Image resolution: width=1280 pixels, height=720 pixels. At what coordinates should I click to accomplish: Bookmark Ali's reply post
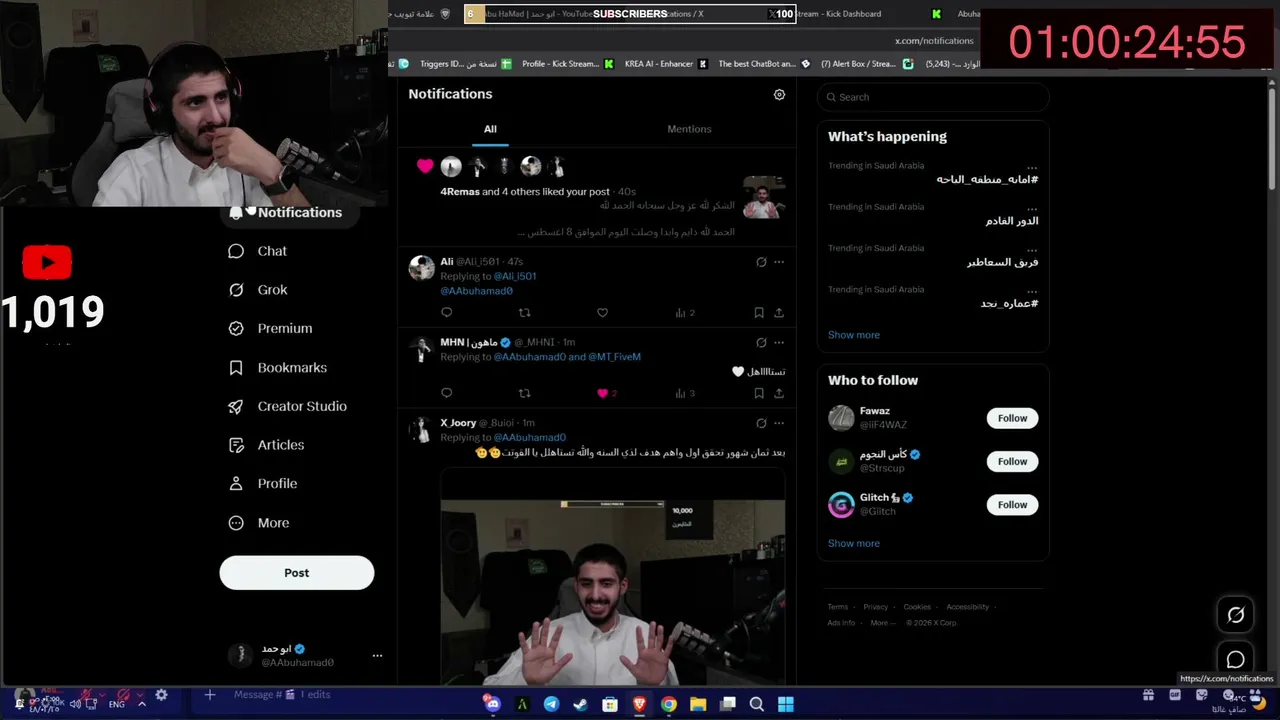point(759,313)
